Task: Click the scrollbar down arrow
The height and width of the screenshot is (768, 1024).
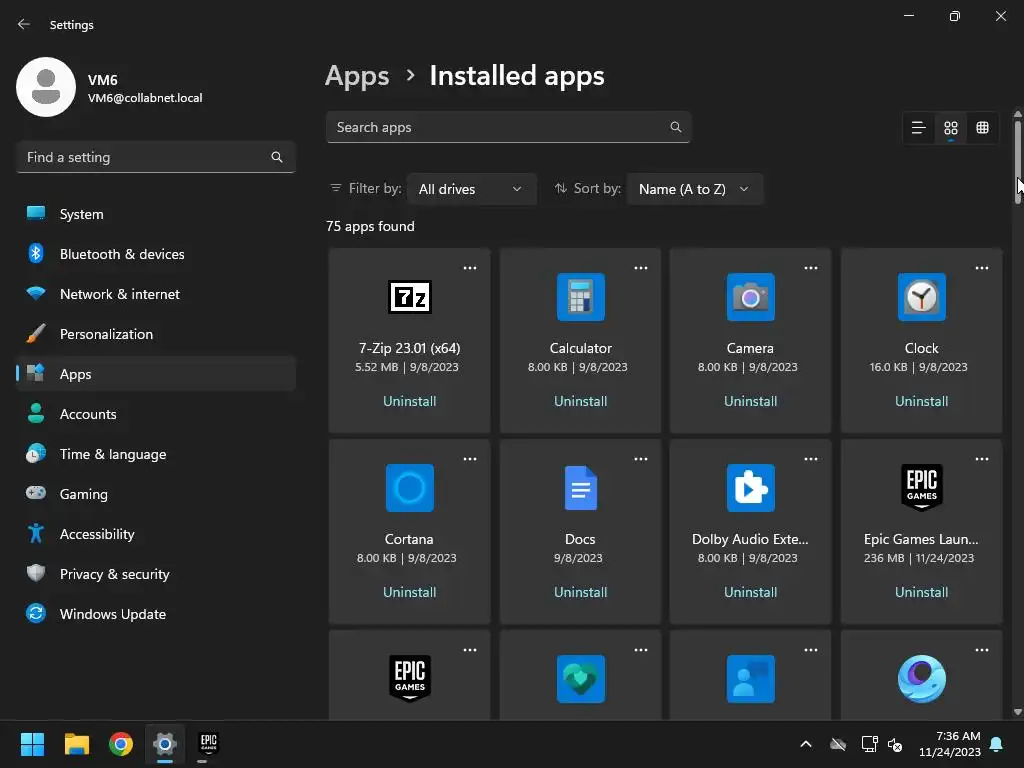Action: click(x=1017, y=712)
